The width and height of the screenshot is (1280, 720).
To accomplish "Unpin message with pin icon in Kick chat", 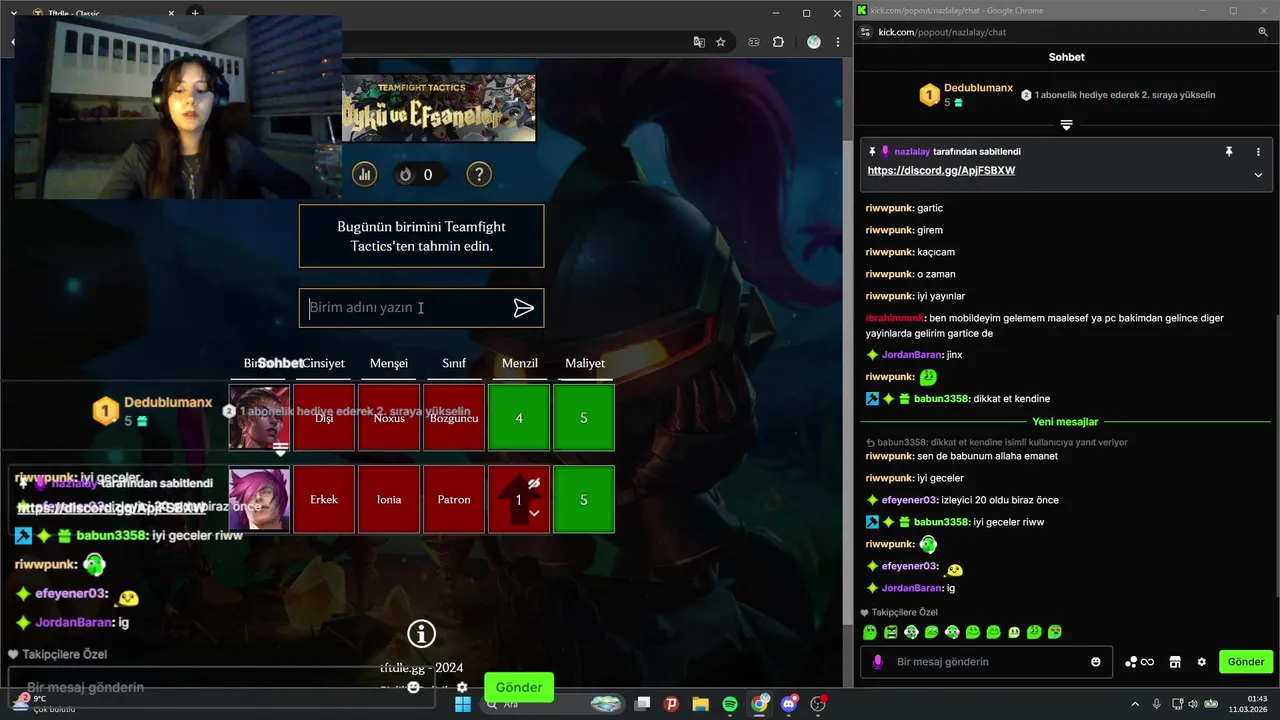I will [1228, 151].
